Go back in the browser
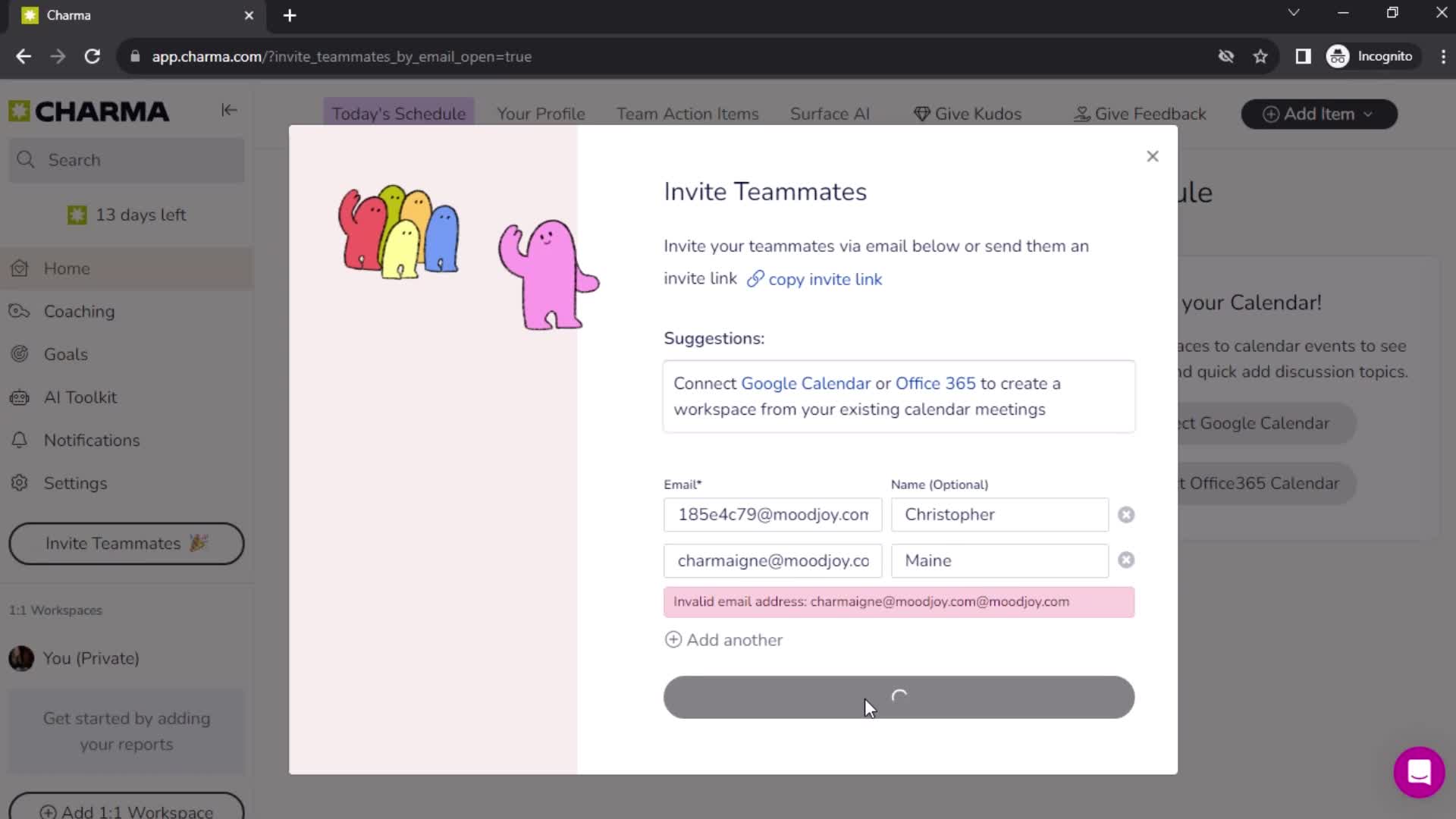The image size is (1456, 819). point(24,57)
